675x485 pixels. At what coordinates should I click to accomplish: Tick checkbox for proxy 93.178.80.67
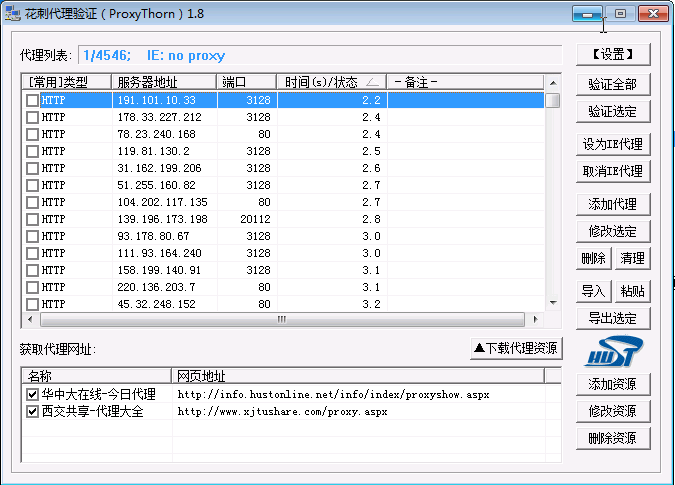point(32,236)
